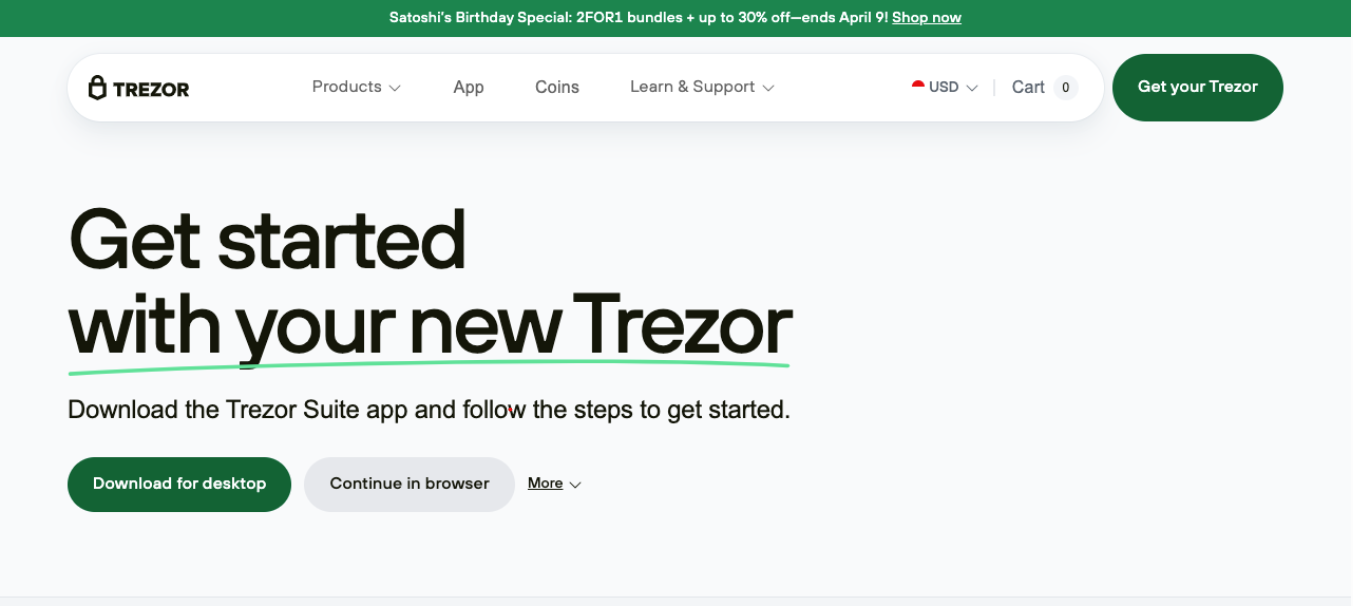
Task: Go to the App page
Action: coord(468,87)
